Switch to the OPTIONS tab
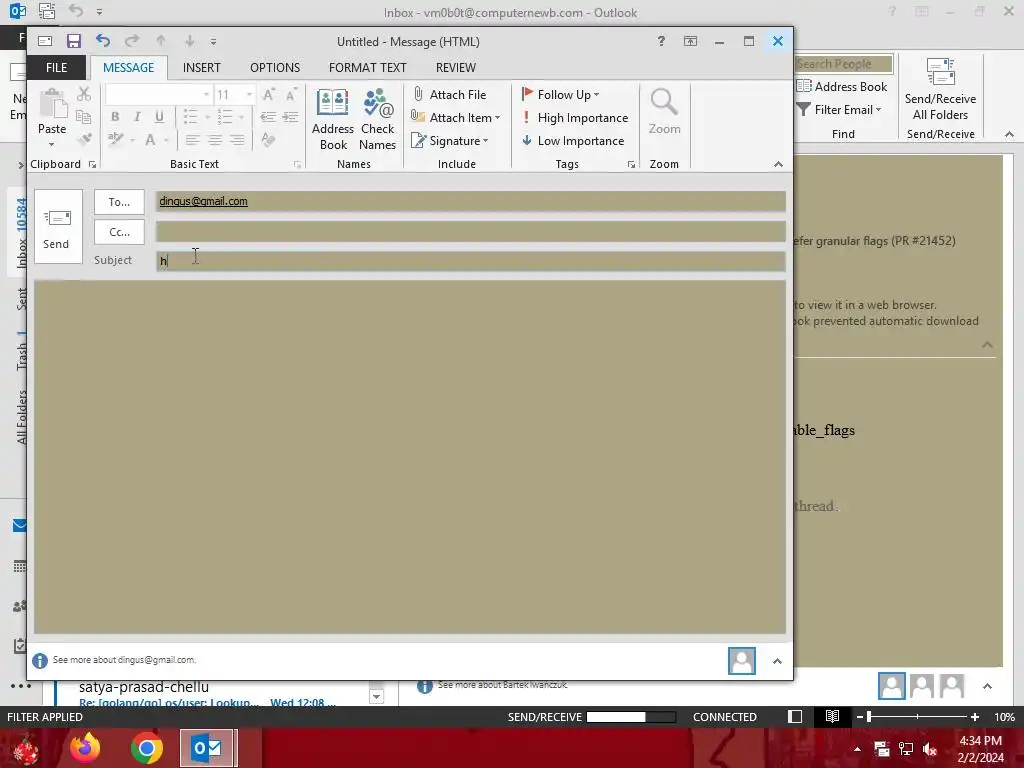1024x768 pixels. tap(275, 67)
